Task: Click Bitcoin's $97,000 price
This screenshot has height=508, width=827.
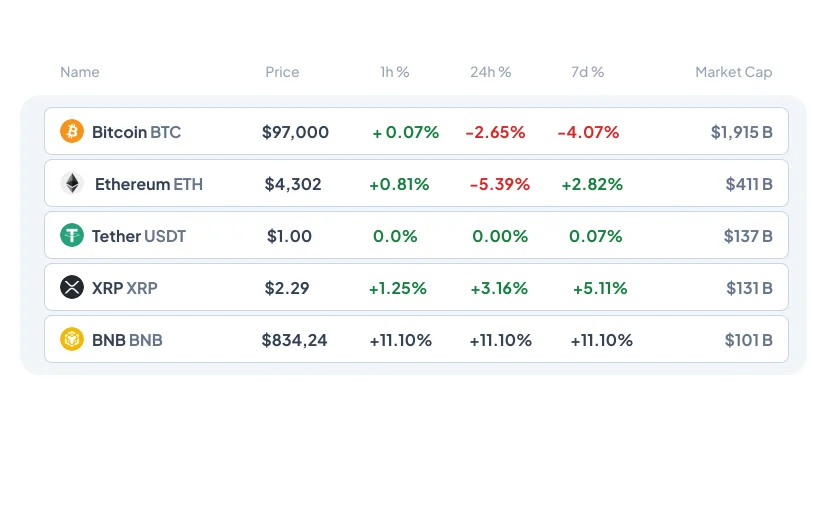Action: pyautogui.click(x=295, y=132)
